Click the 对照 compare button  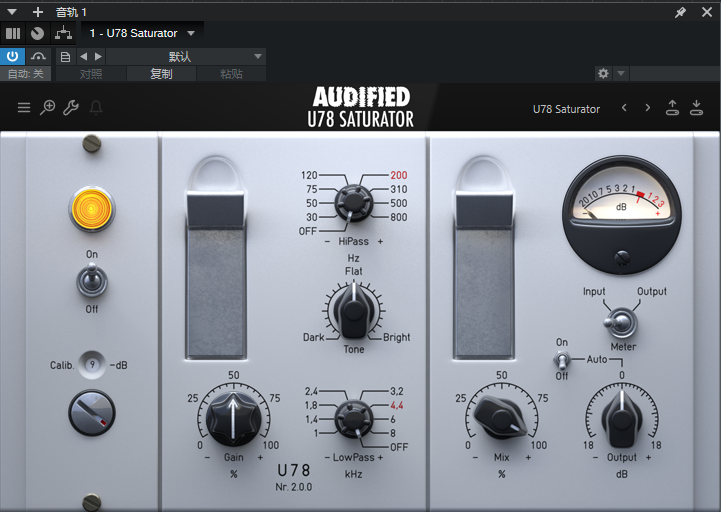pos(91,74)
